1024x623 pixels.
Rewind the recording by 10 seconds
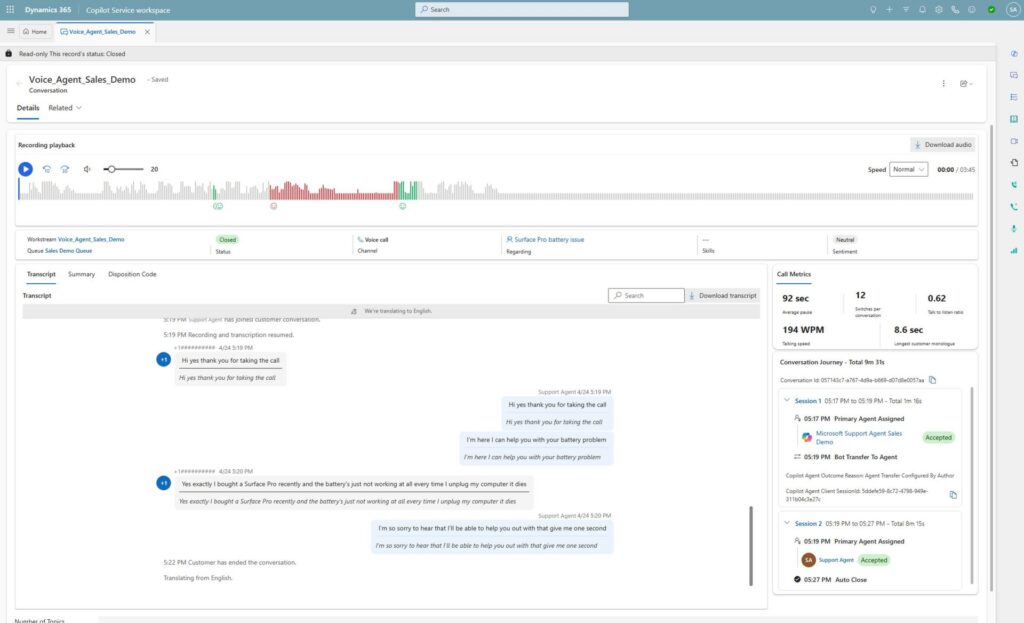(x=47, y=169)
